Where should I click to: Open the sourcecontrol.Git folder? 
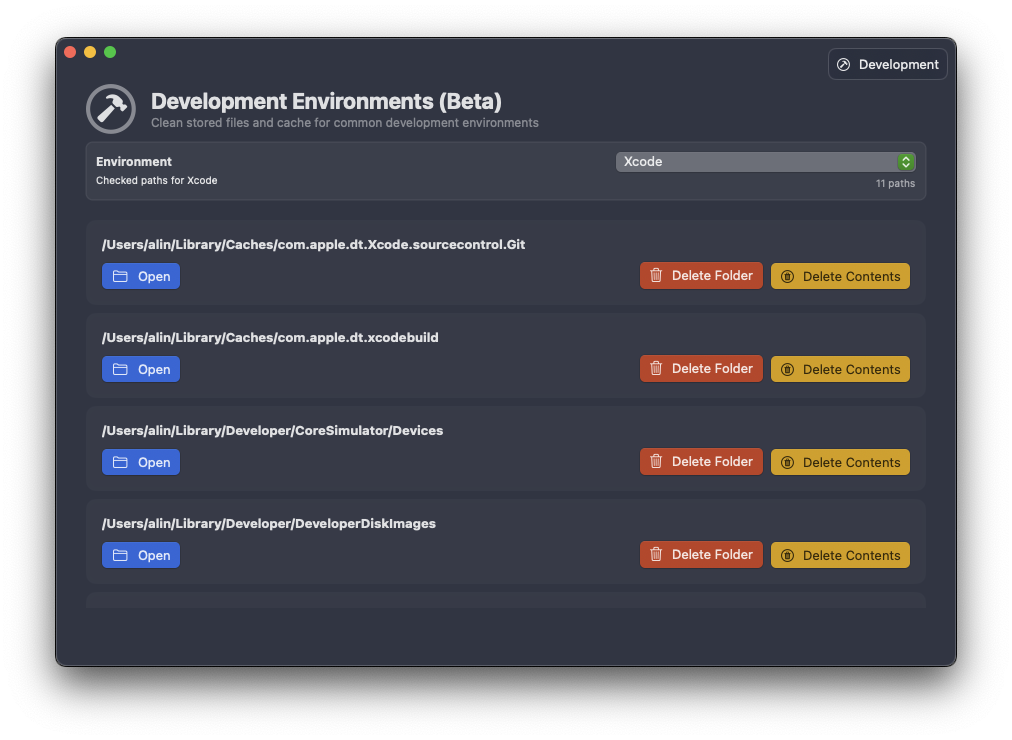point(141,276)
